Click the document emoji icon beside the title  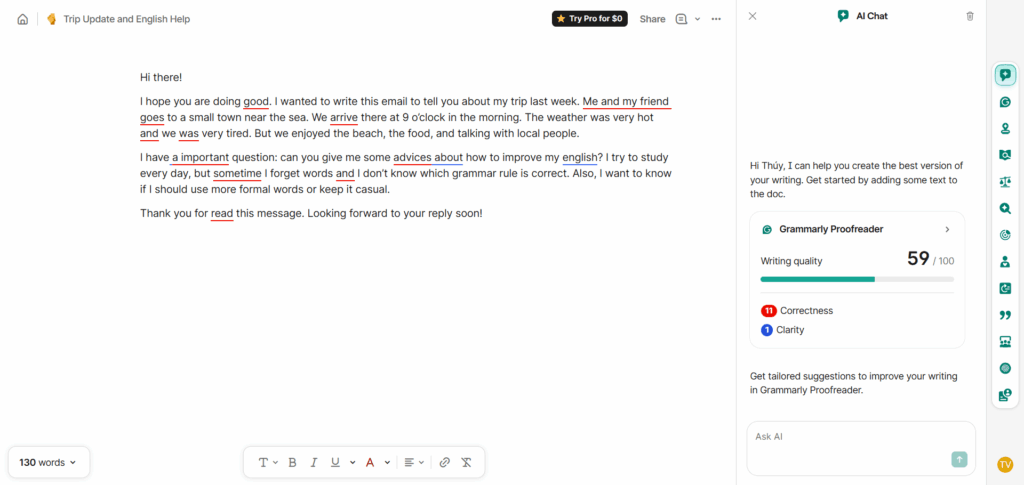point(52,19)
